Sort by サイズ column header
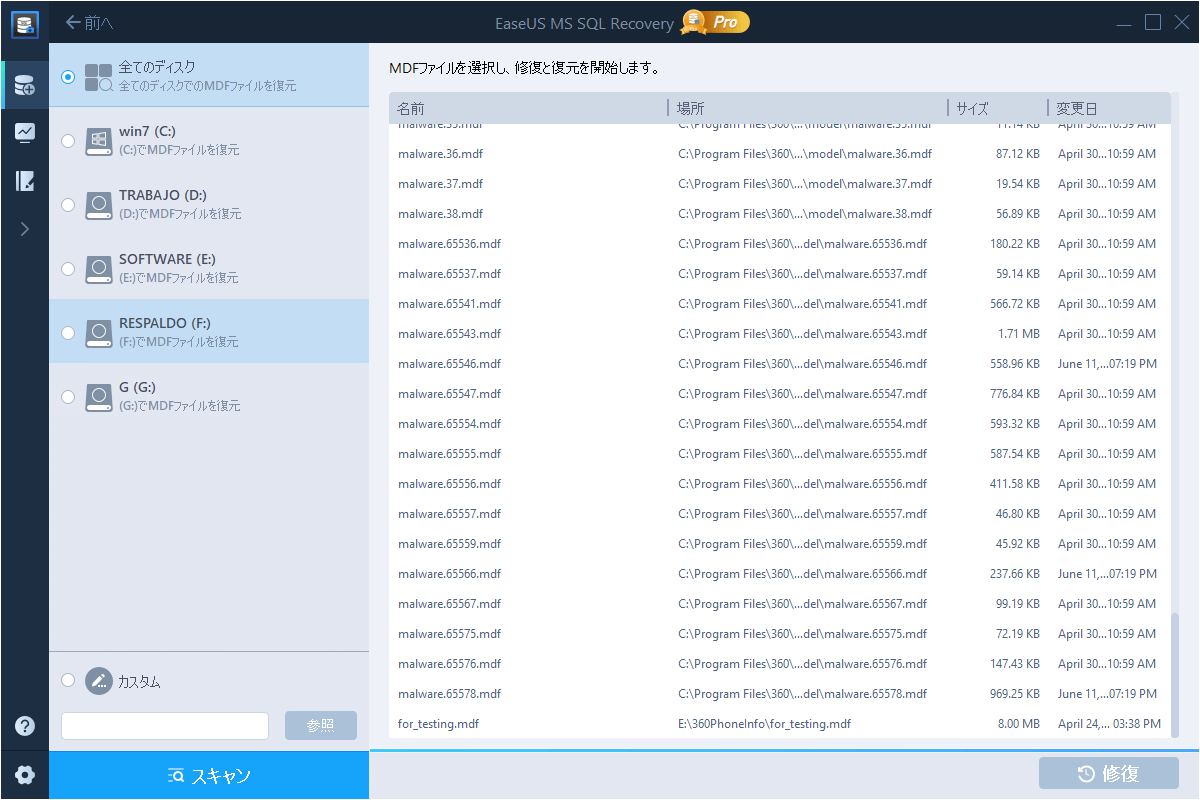1200x800 pixels. (x=998, y=108)
